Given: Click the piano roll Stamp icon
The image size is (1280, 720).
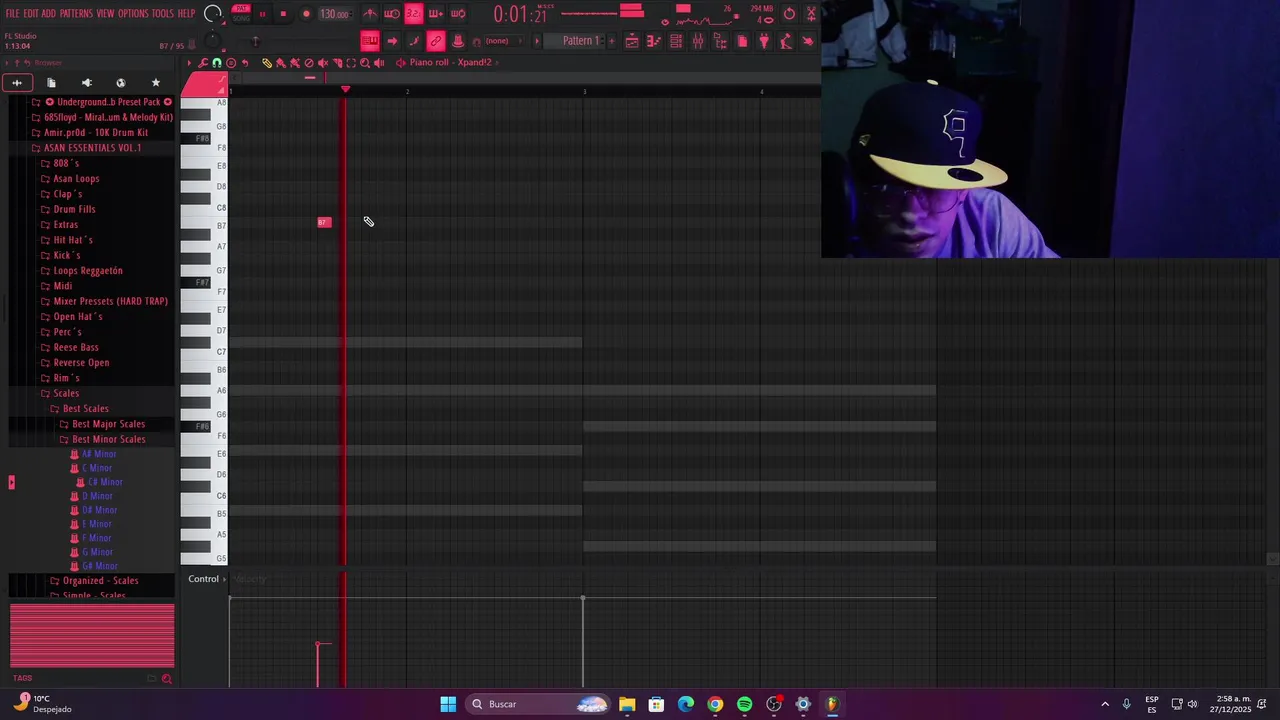Looking at the screenshot, I should (x=231, y=63).
